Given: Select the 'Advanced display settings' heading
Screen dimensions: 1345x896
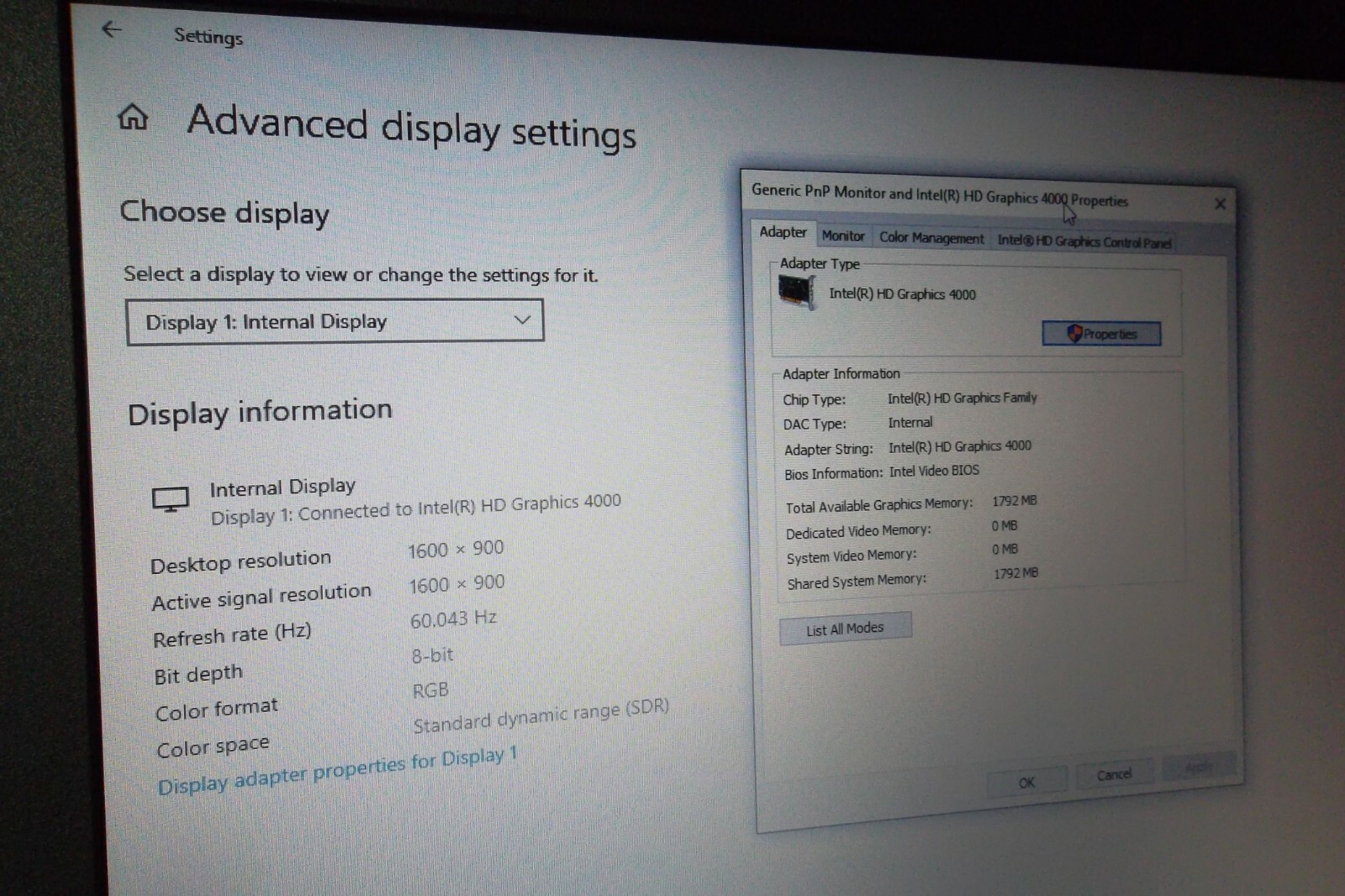Looking at the screenshot, I should (x=412, y=128).
